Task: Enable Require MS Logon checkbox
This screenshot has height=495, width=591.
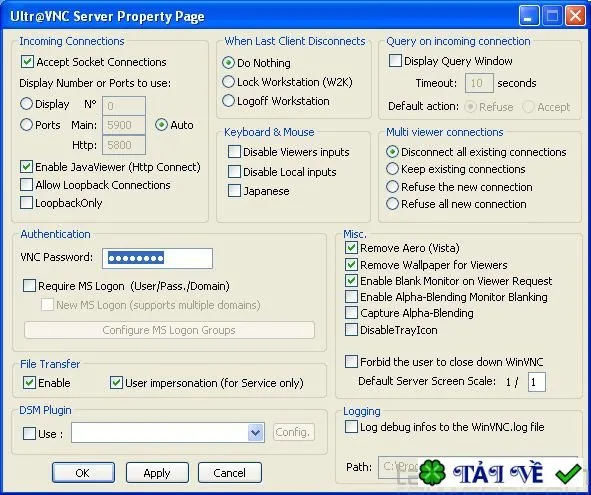Action: [29, 286]
